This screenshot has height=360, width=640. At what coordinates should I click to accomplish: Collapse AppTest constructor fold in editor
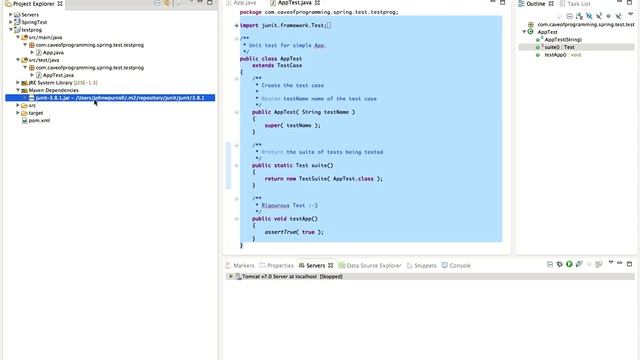(236, 112)
